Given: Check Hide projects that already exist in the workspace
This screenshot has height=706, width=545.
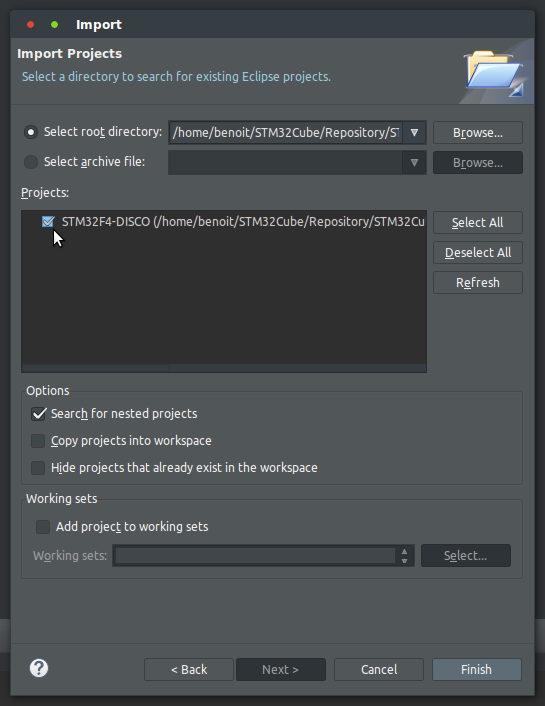Looking at the screenshot, I should (x=38, y=468).
